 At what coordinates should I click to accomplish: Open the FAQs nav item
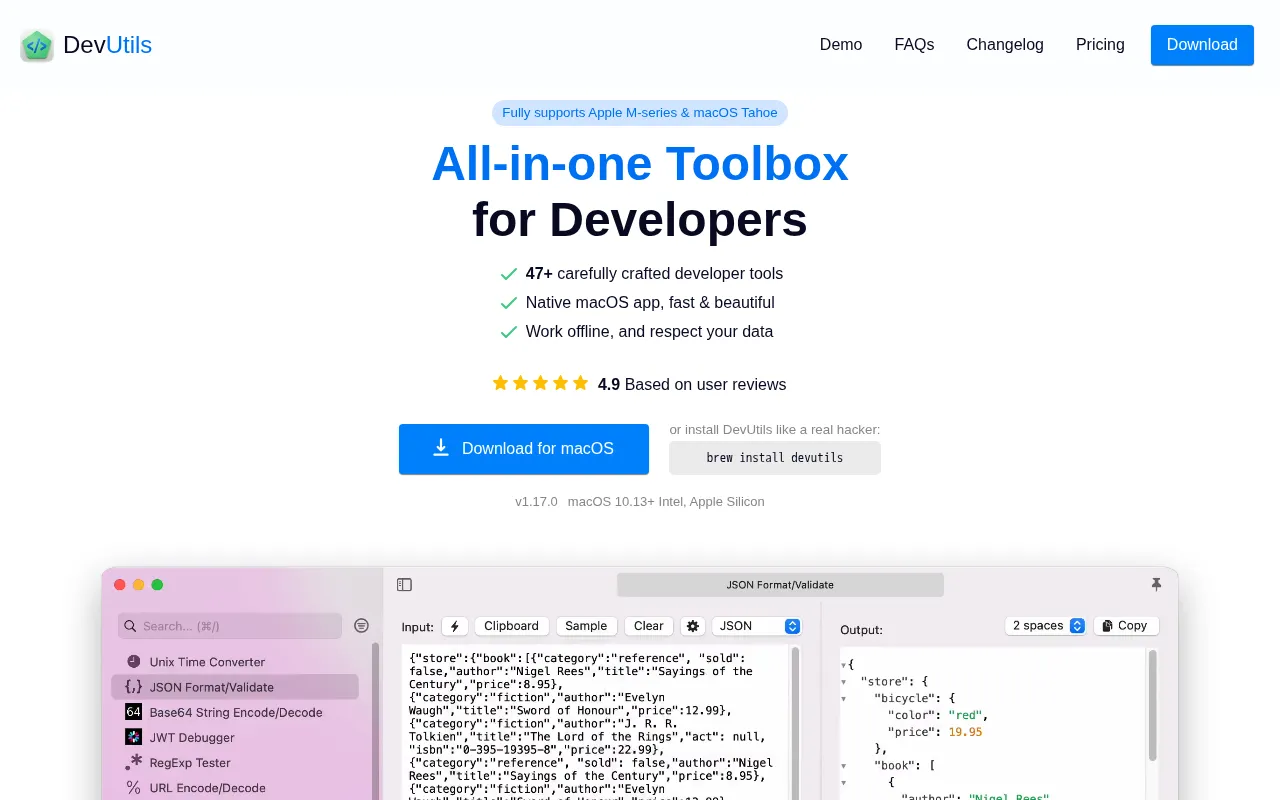click(x=914, y=45)
